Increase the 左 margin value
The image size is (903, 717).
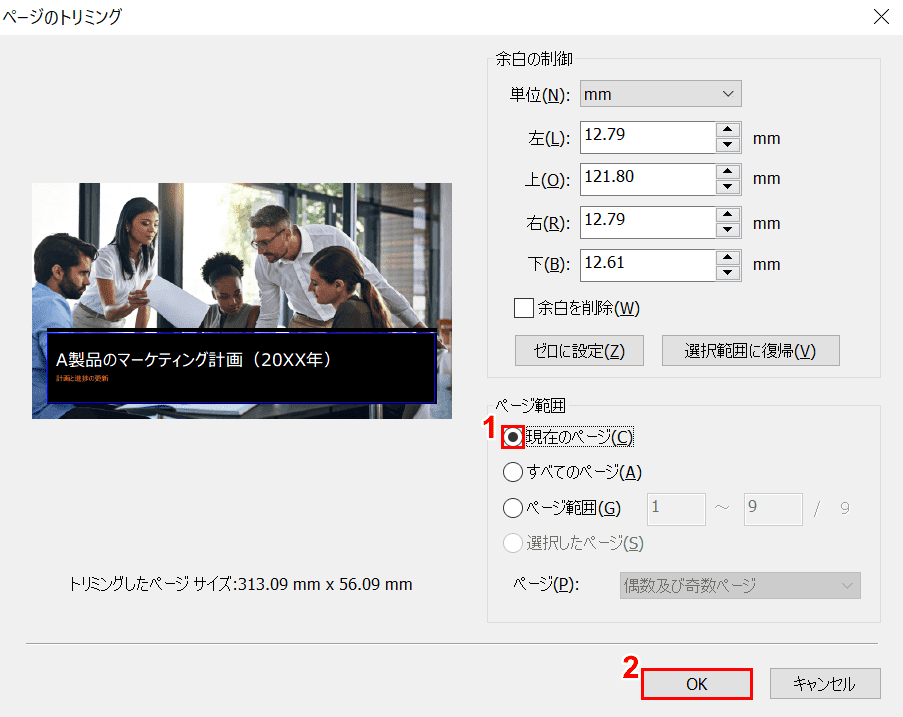click(x=728, y=130)
